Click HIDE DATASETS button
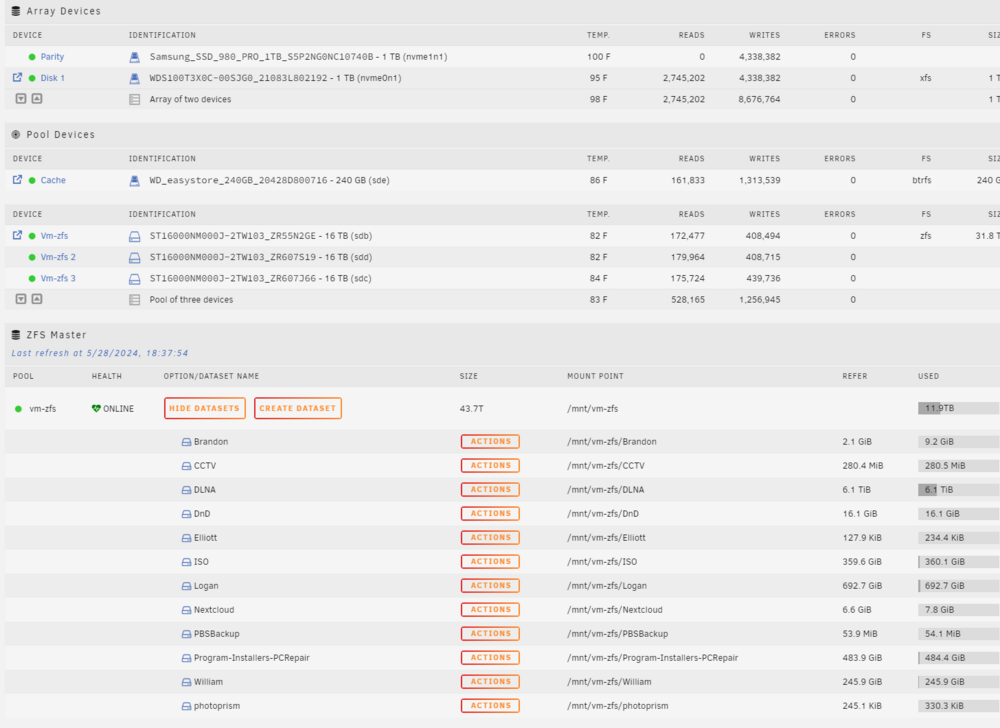1000x728 pixels. point(205,409)
